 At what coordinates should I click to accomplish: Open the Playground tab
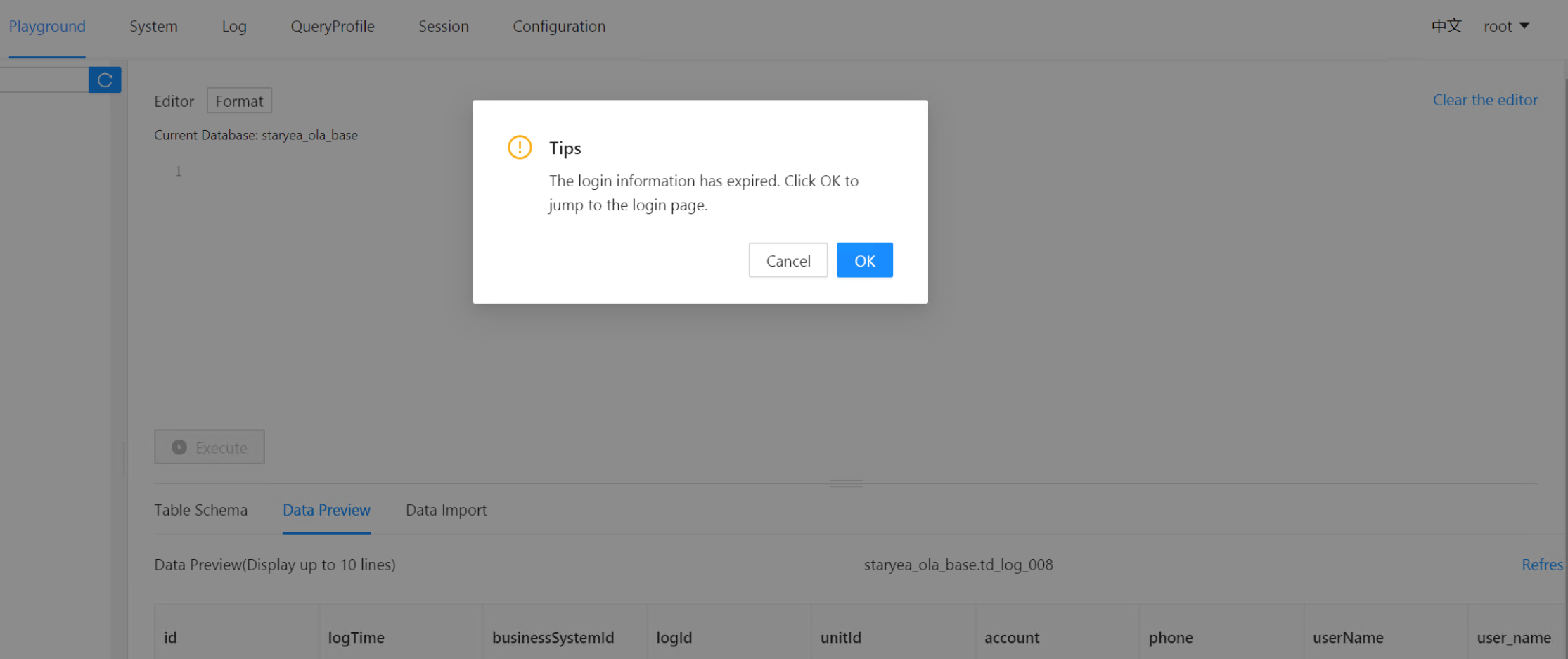[x=47, y=26]
